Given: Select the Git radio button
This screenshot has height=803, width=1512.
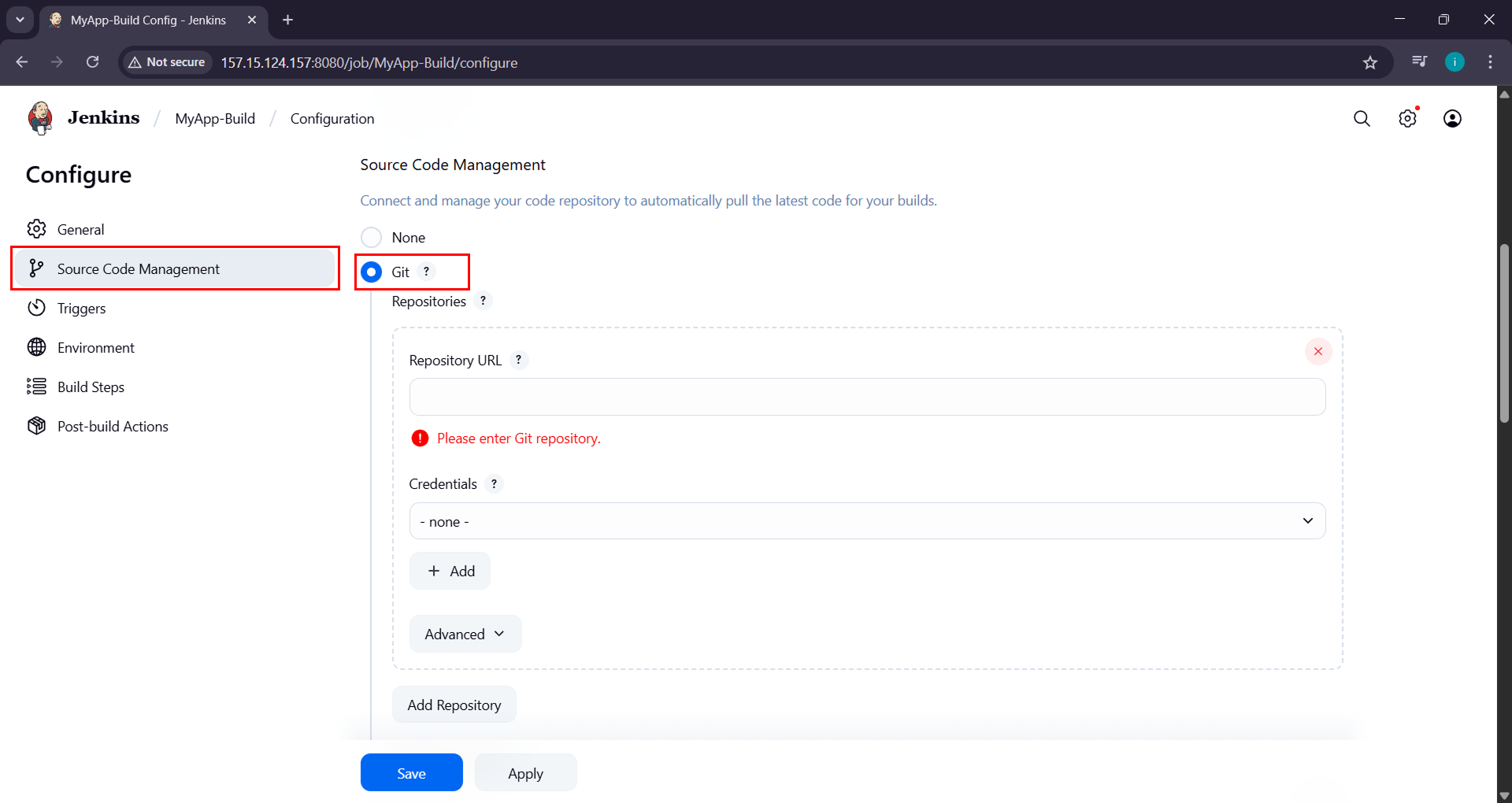Looking at the screenshot, I should tap(371, 272).
